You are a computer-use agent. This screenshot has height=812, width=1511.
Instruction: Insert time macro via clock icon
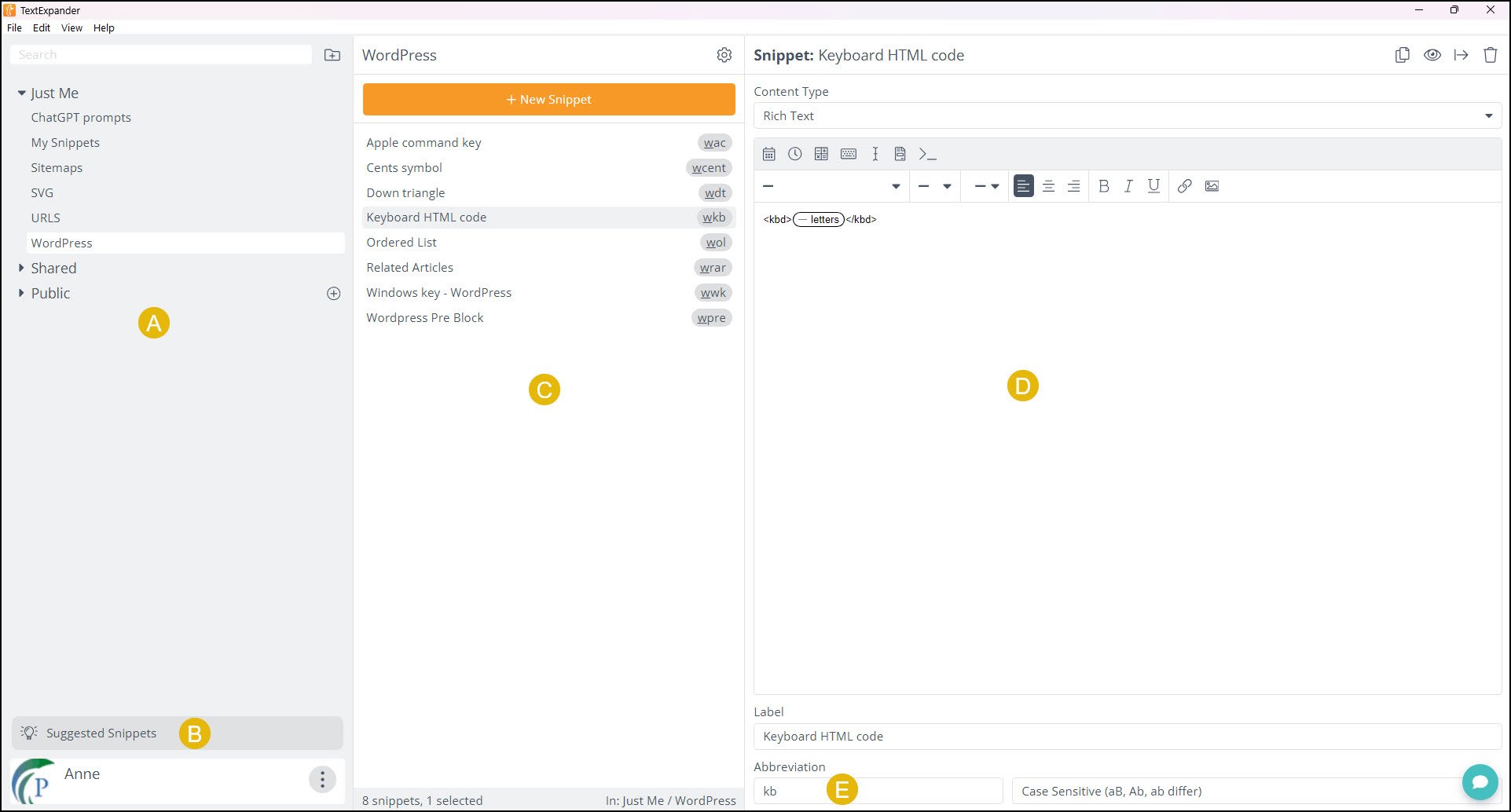795,154
